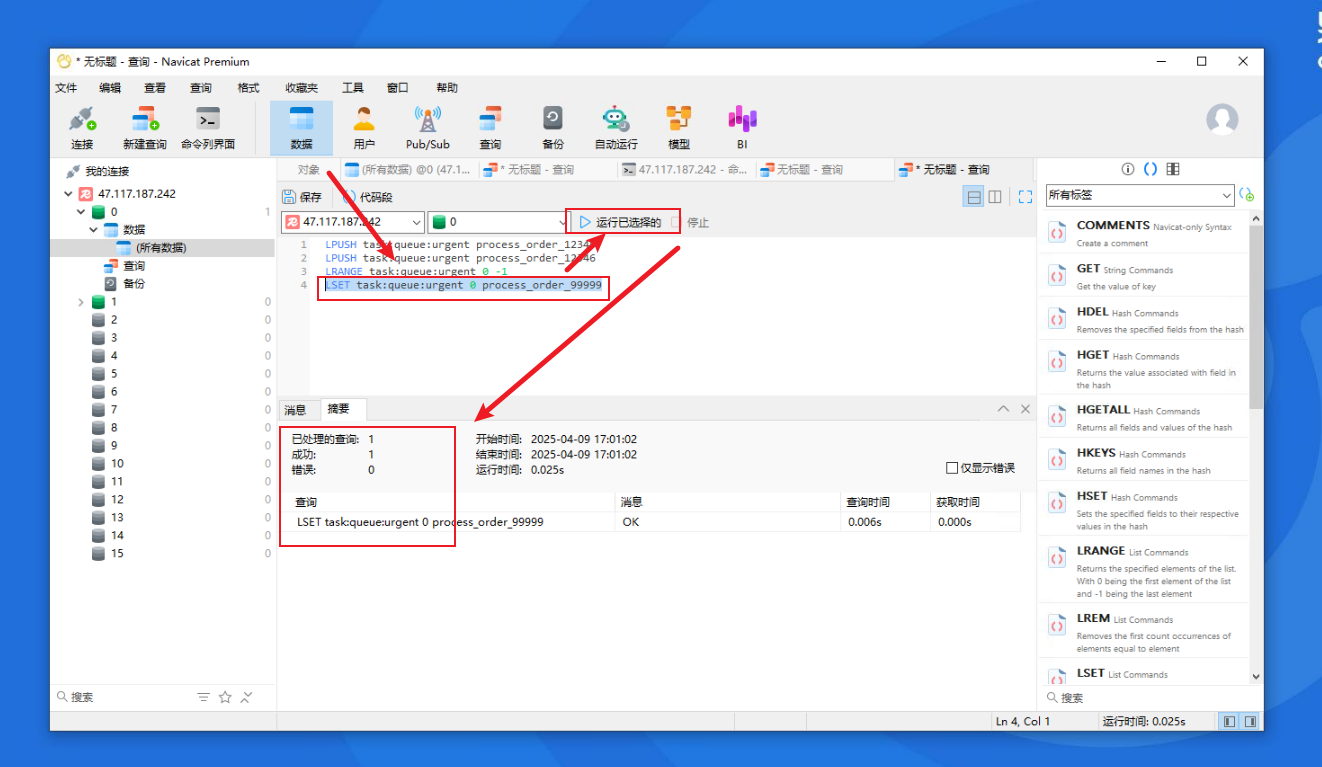Toggle right pane visibility in status bar
Image resolution: width=1322 pixels, height=767 pixels.
[1249, 721]
